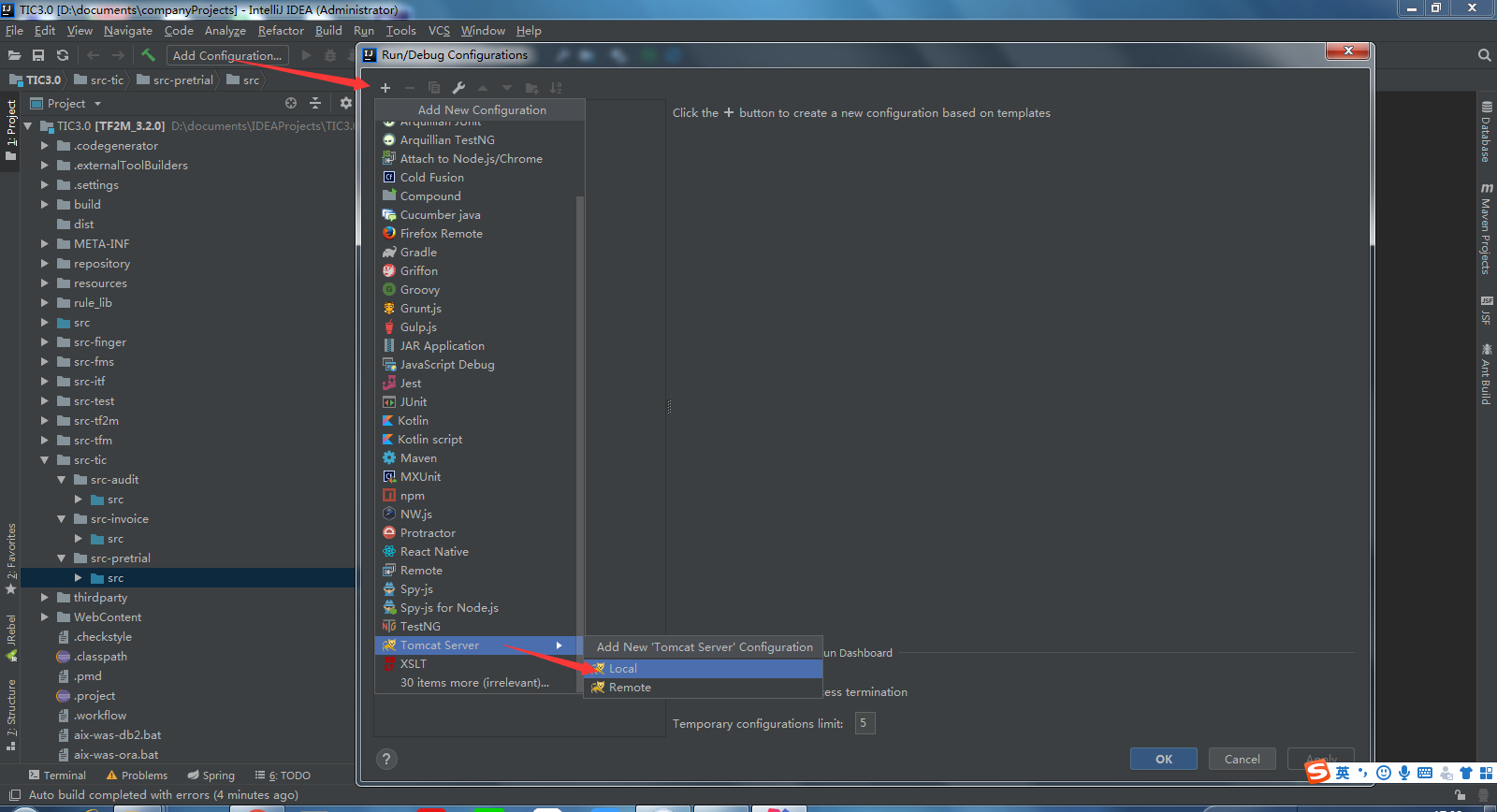Click the Project panel settings gear icon
Image resolution: width=1497 pixels, height=812 pixels.
[x=345, y=103]
